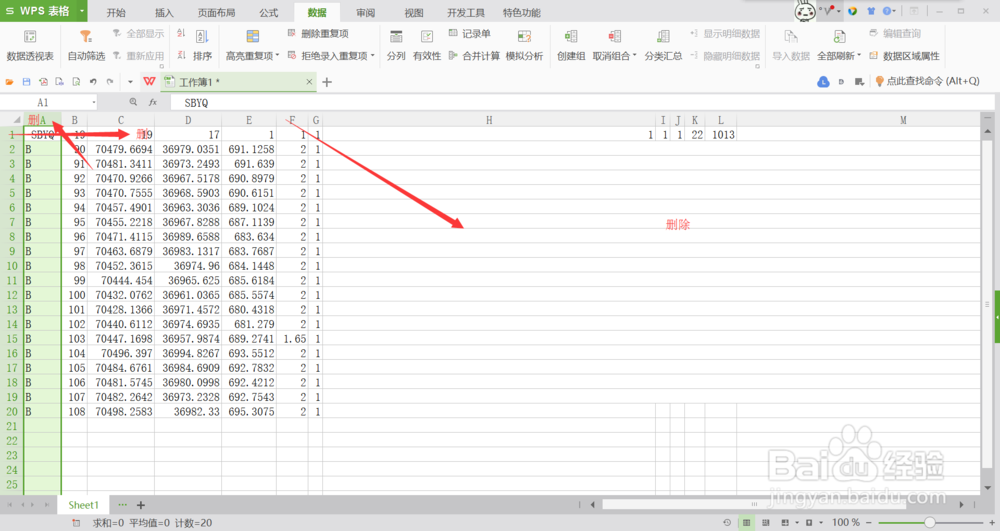Click the zoom magnifier beside formula bar

(x=133, y=102)
